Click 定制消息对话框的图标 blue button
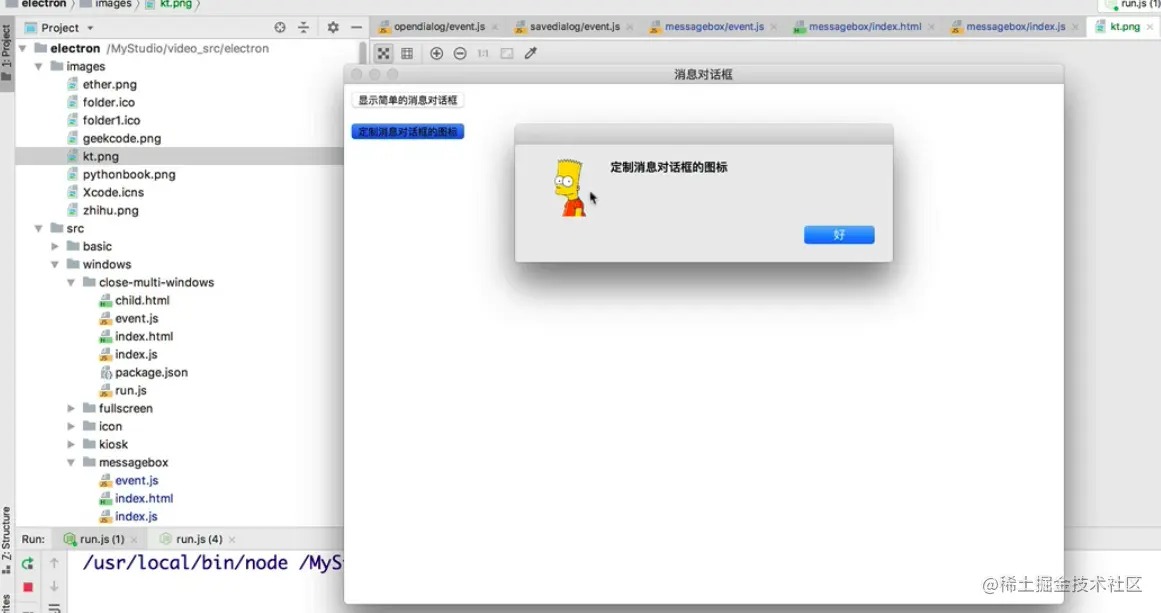The height and width of the screenshot is (613, 1161). click(x=407, y=132)
